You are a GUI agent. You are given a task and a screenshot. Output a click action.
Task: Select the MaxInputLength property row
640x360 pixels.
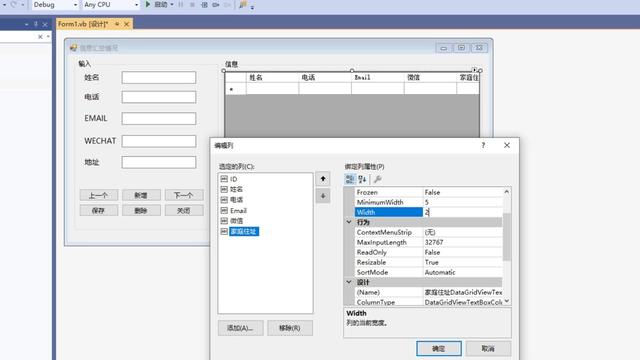pos(429,242)
